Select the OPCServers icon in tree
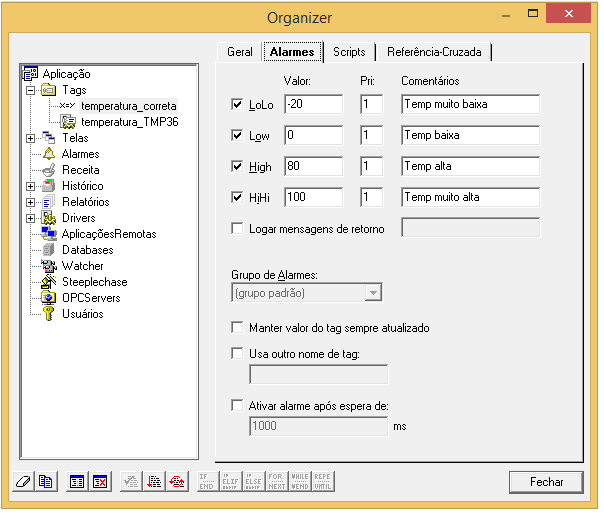Viewport: 604px width, 516px height. tap(49, 298)
